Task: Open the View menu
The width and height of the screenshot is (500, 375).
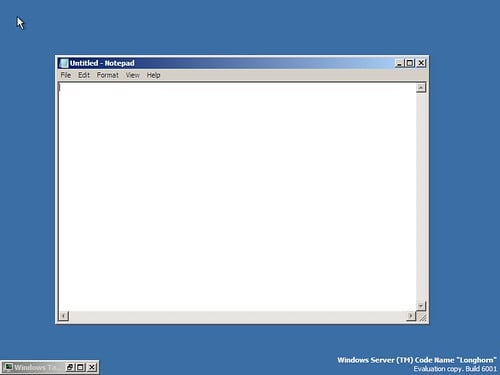Action: [x=132, y=75]
